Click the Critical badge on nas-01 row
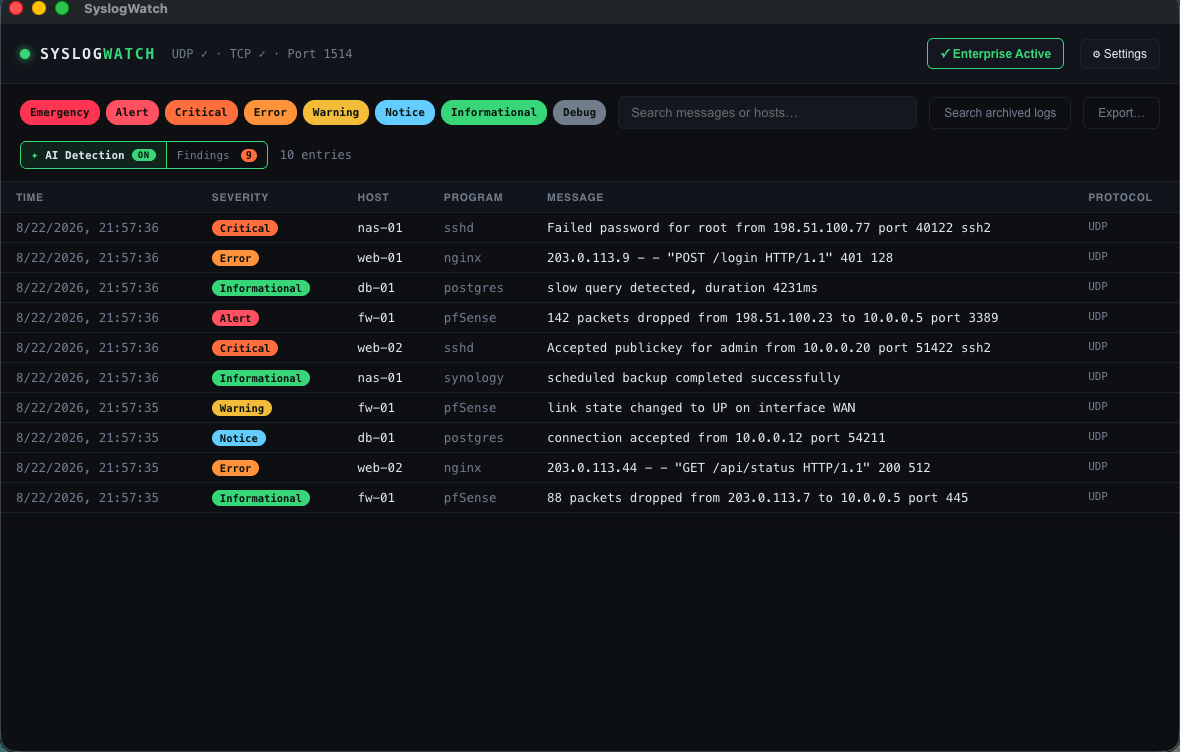 pyautogui.click(x=245, y=228)
